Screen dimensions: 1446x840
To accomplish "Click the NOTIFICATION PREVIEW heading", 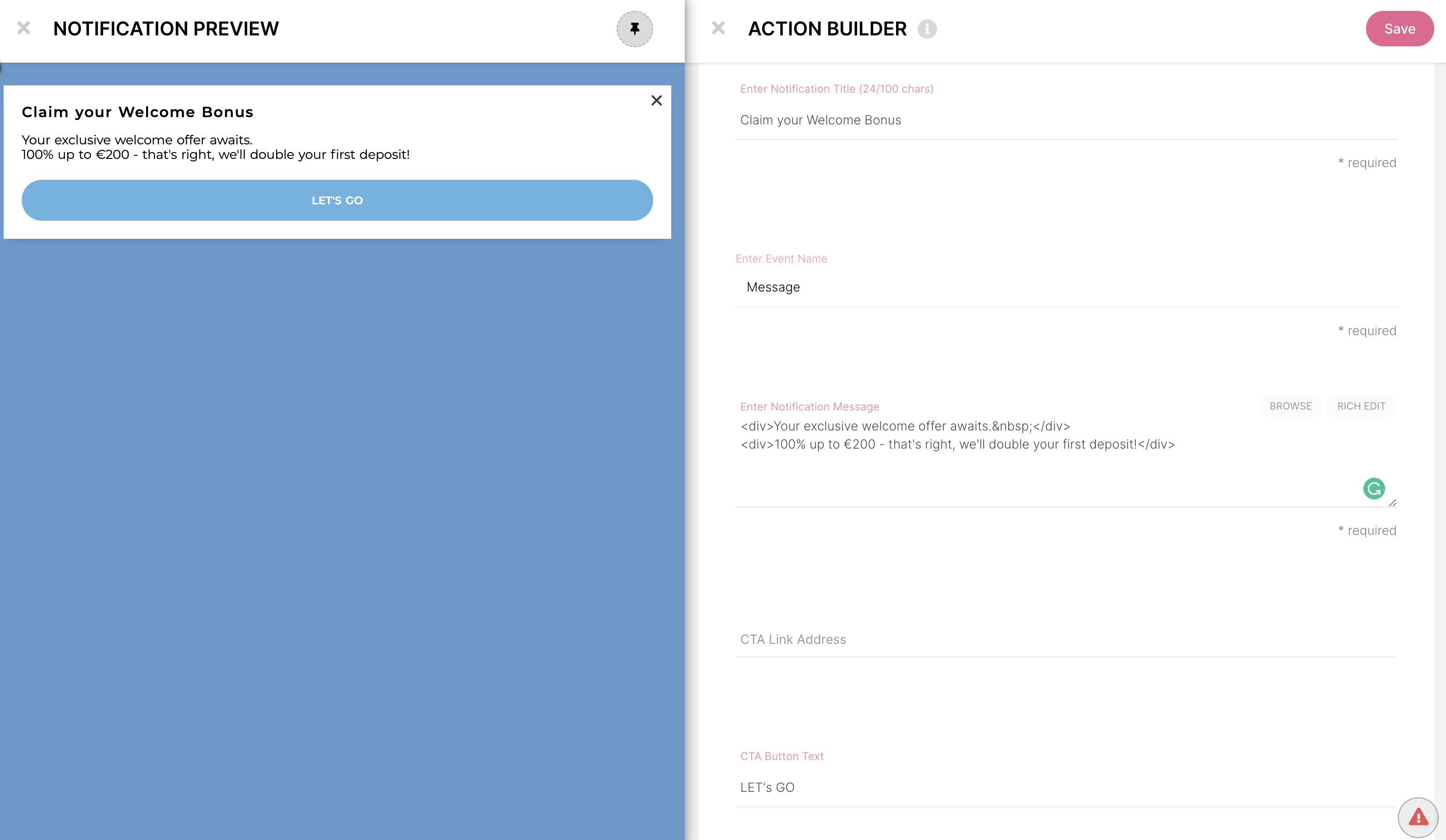I will click(166, 29).
